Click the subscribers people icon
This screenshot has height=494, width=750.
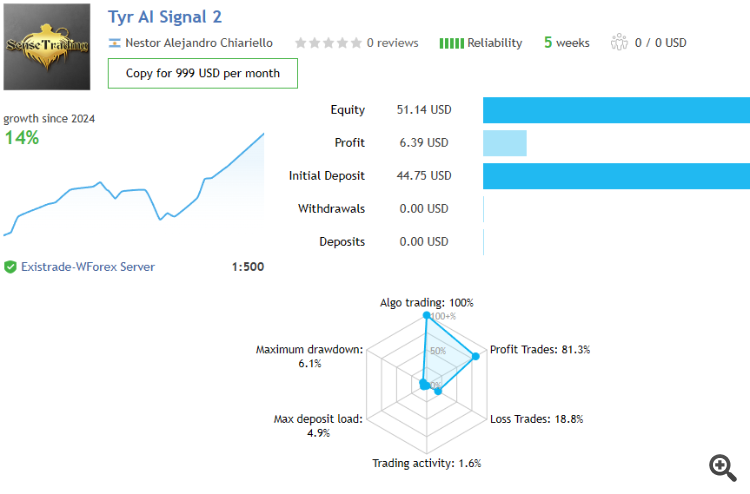(618, 43)
